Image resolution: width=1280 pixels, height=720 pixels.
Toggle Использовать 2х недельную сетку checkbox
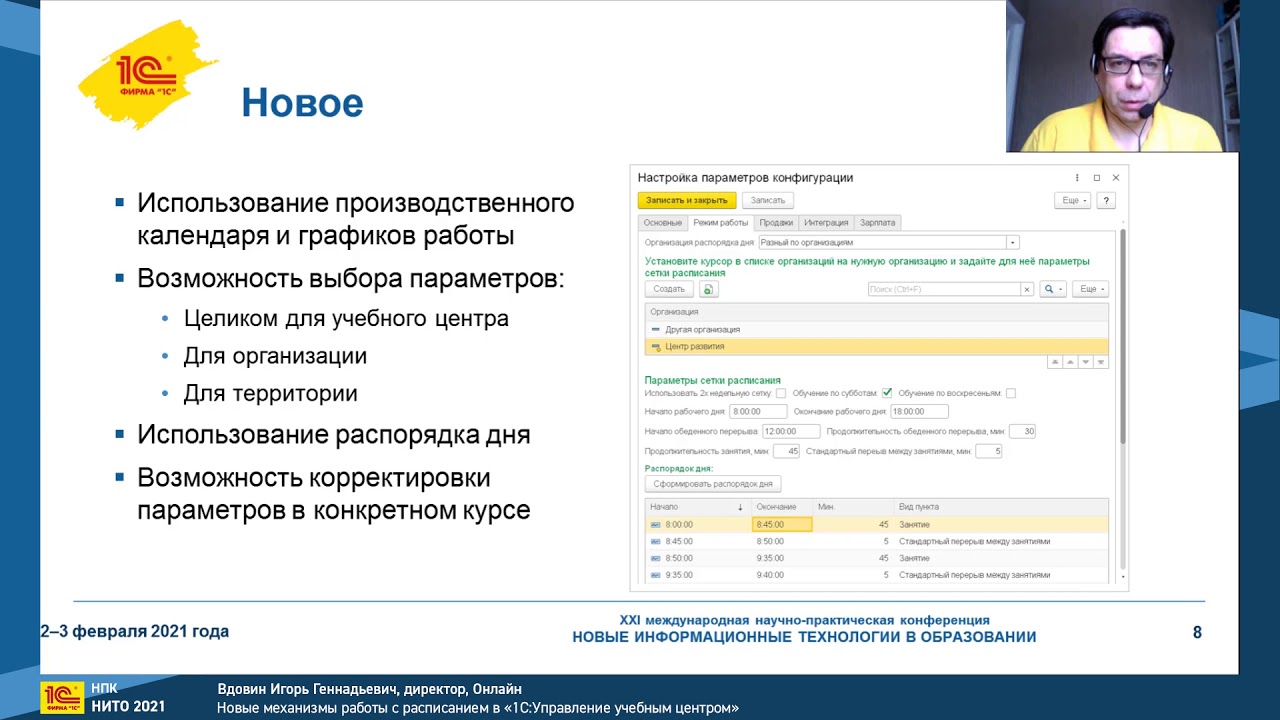[781, 393]
